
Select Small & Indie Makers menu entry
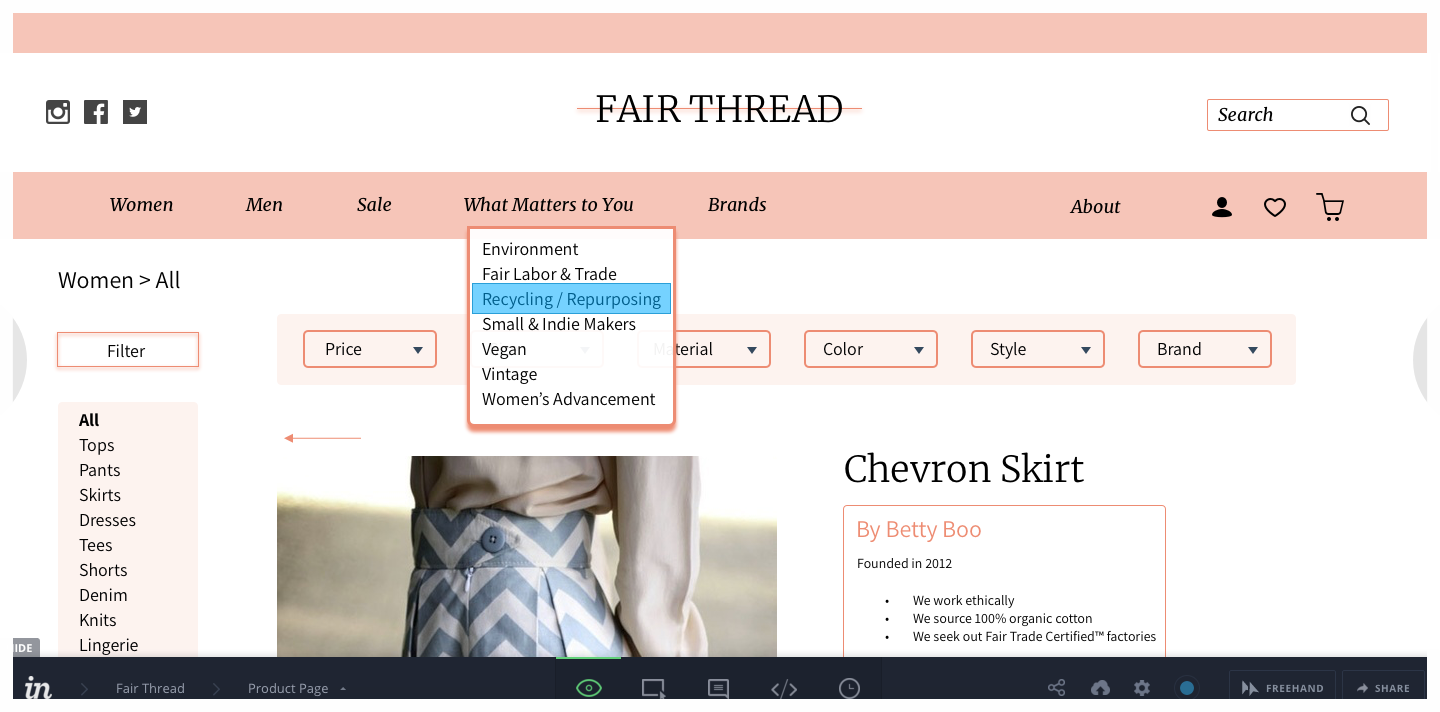[x=559, y=324]
